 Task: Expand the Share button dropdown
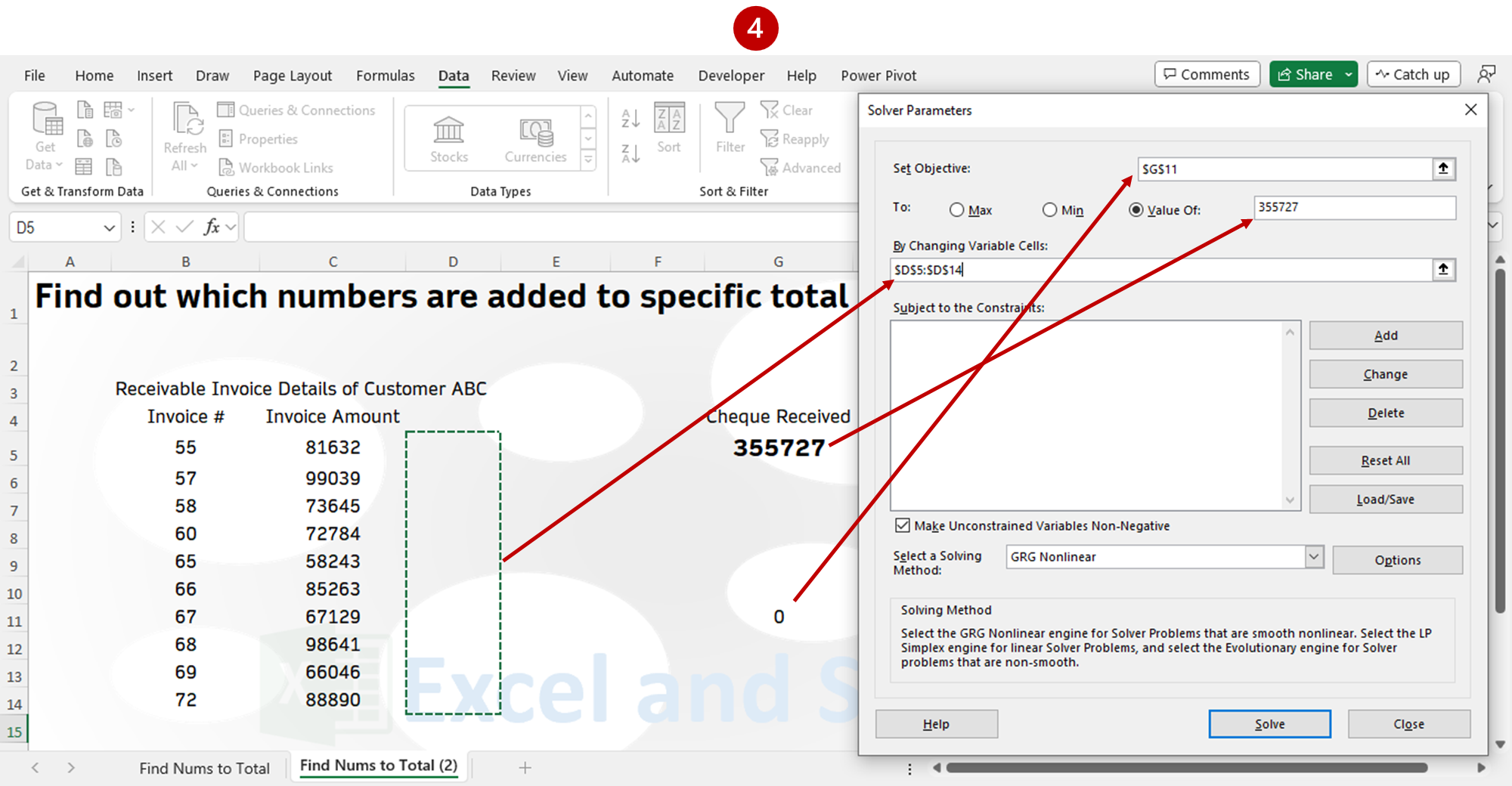[1347, 74]
